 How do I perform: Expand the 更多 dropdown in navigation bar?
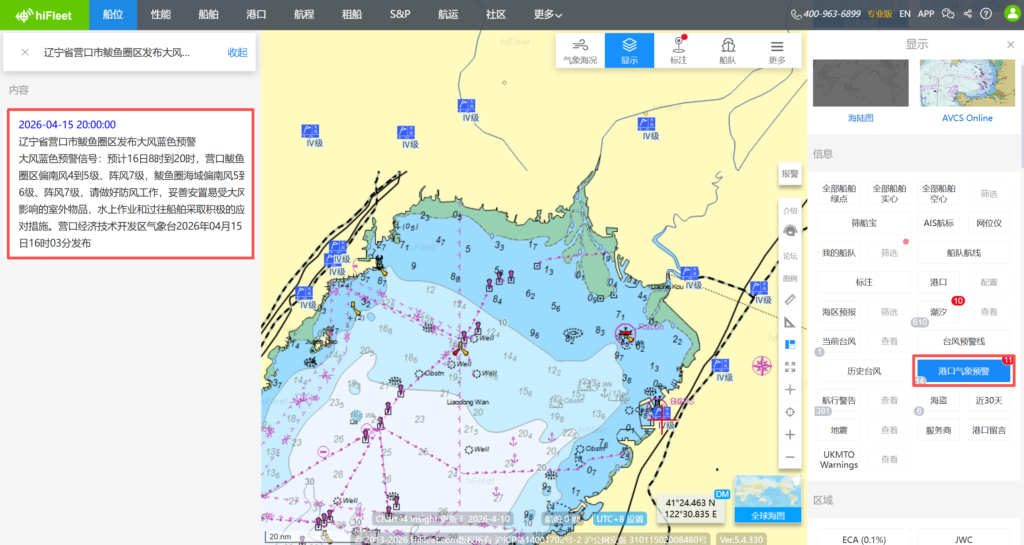pyautogui.click(x=547, y=14)
